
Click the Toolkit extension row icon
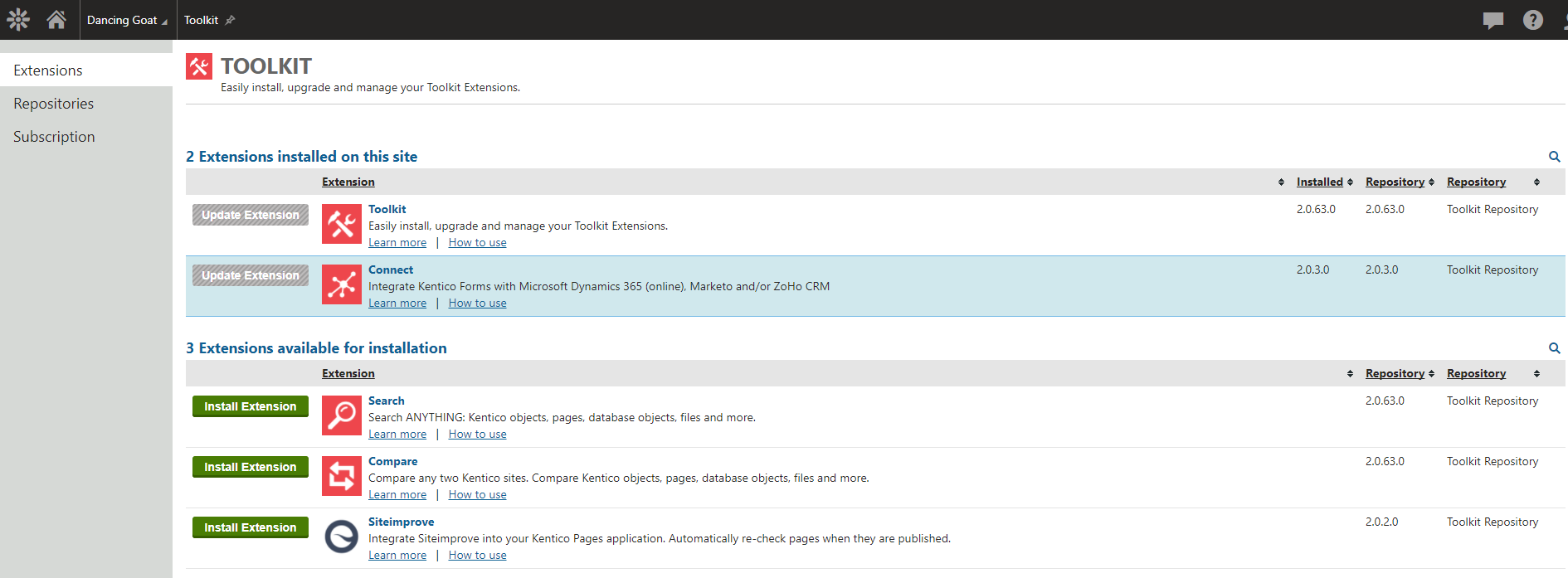click(x=342, y=224)
